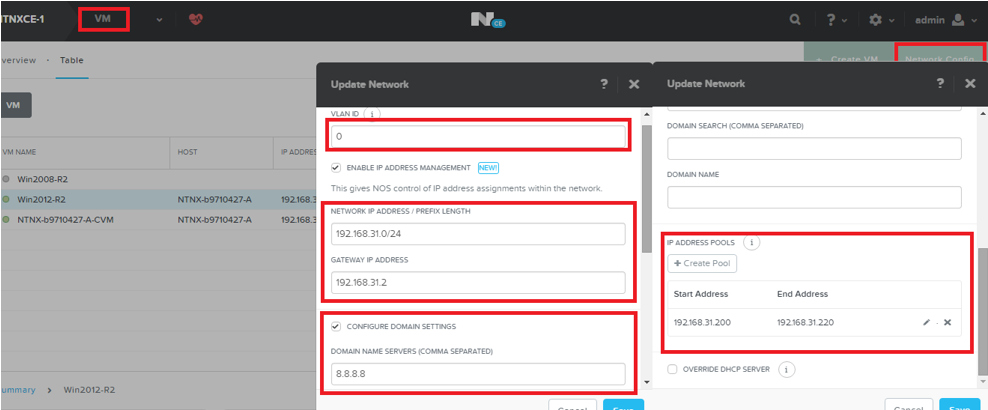Click the Domain Name Servers input field
Screen dimensions: 988x410
pos(478,374)
